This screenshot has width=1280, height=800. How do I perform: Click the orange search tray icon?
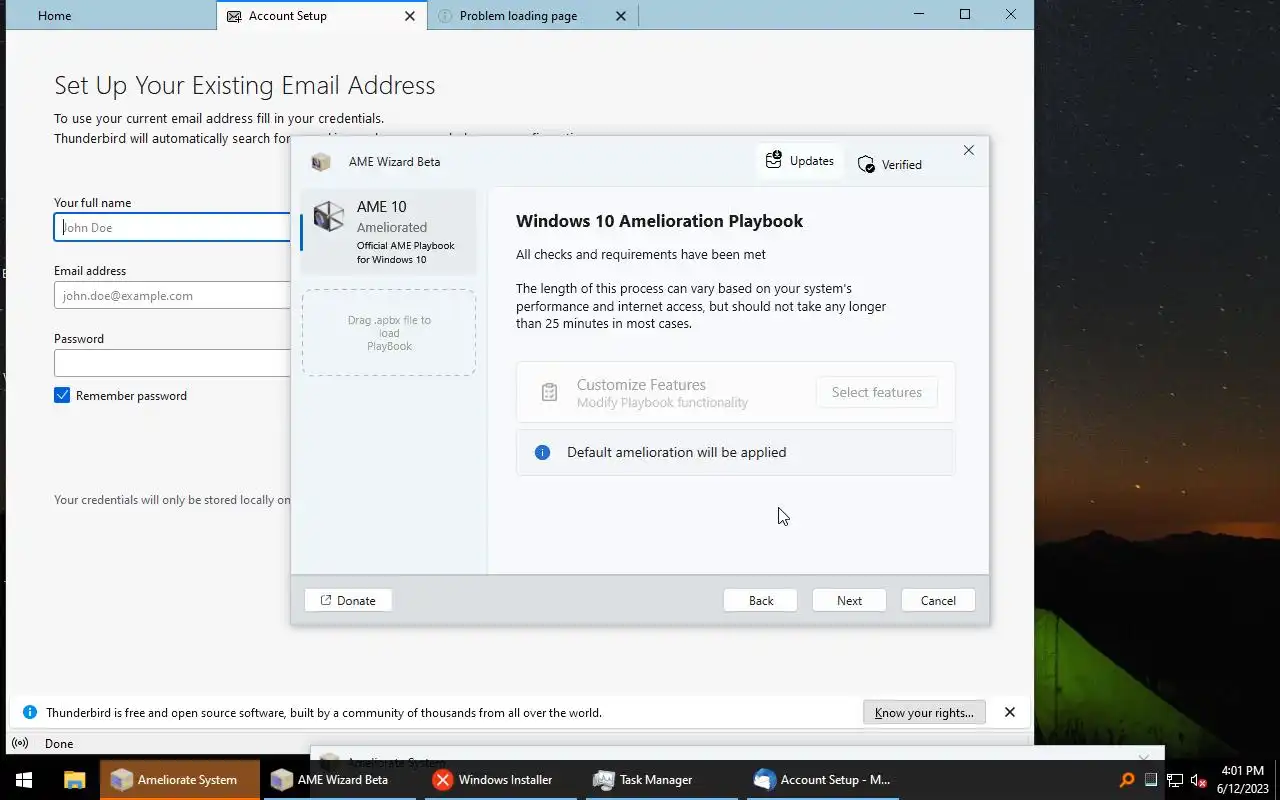[x=1127, y=780]
